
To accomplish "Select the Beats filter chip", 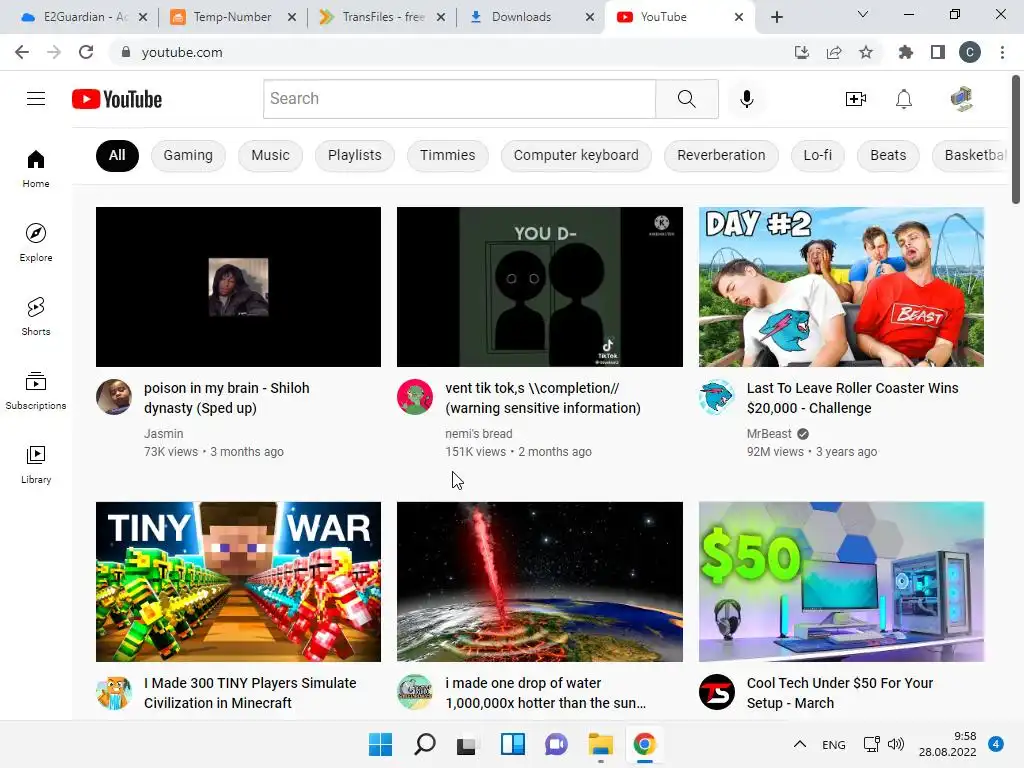I will 888,155.
